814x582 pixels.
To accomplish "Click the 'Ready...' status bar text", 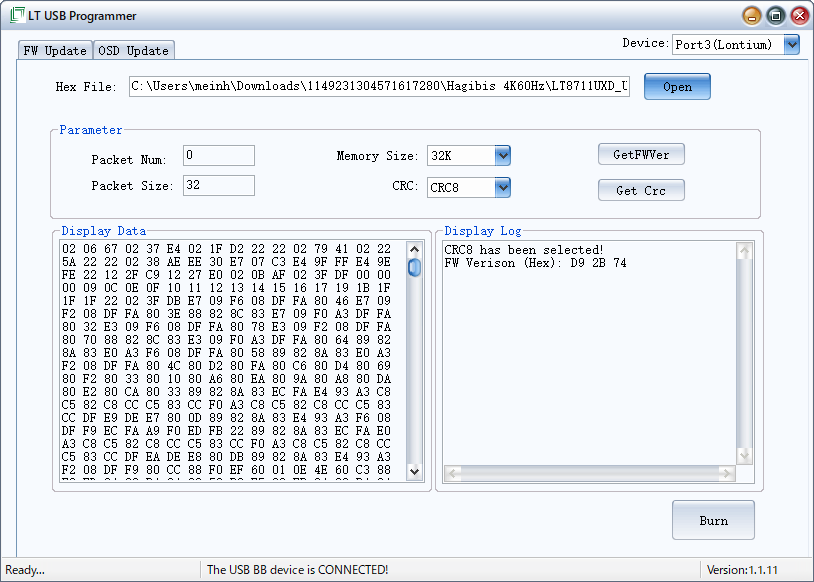I will pyautogui.click(x=25, y=570).
